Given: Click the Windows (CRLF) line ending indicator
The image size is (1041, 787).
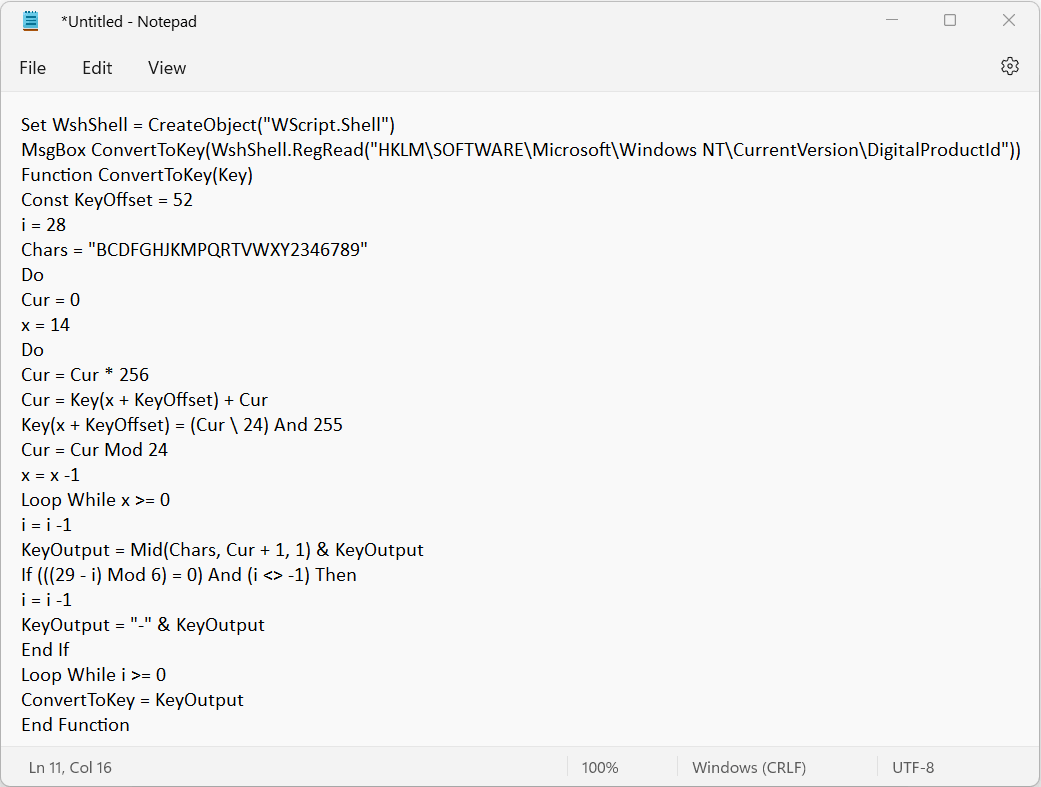Looking at the screenshot, I should [x=748, y=767].
